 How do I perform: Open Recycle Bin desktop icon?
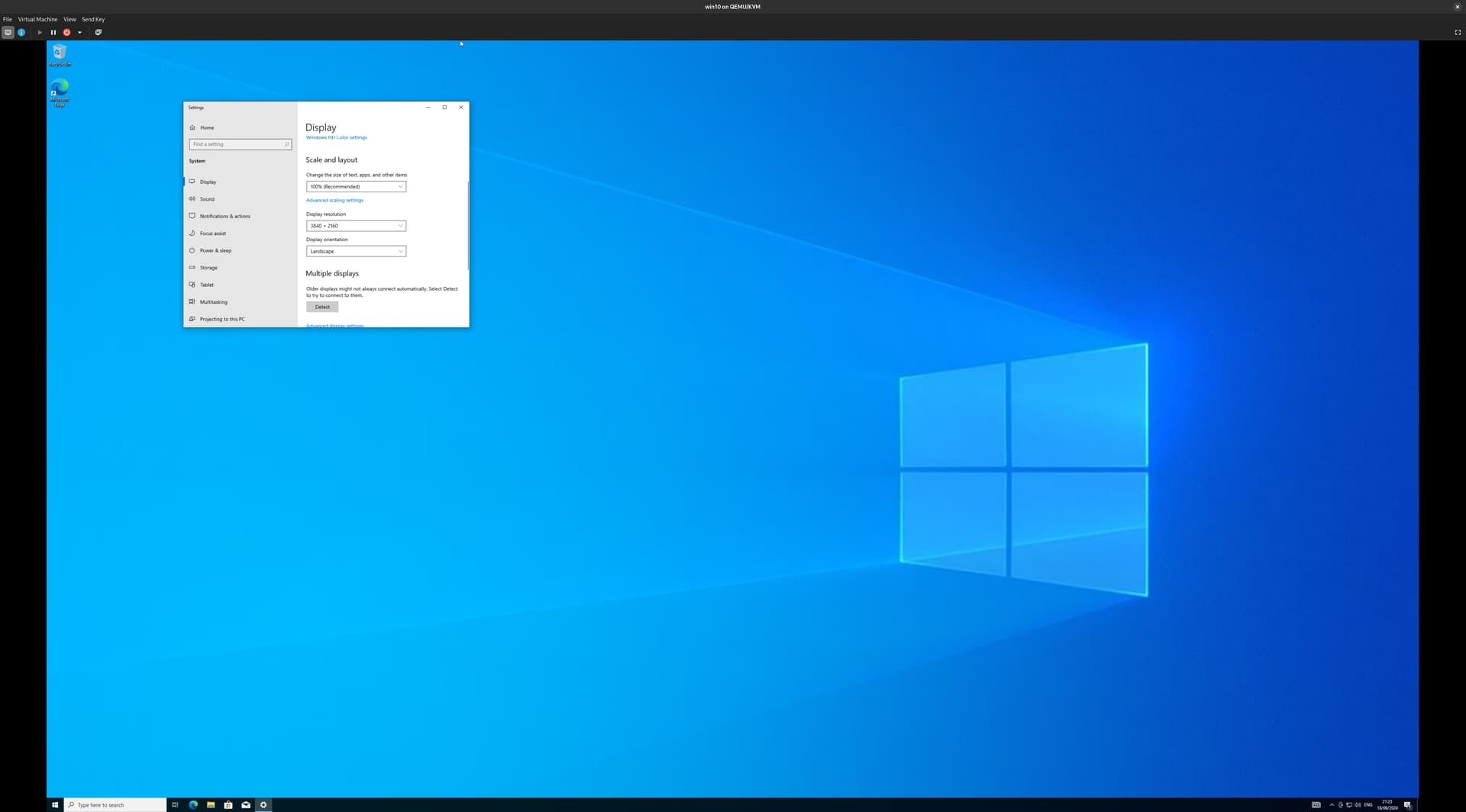click(60, 55)
